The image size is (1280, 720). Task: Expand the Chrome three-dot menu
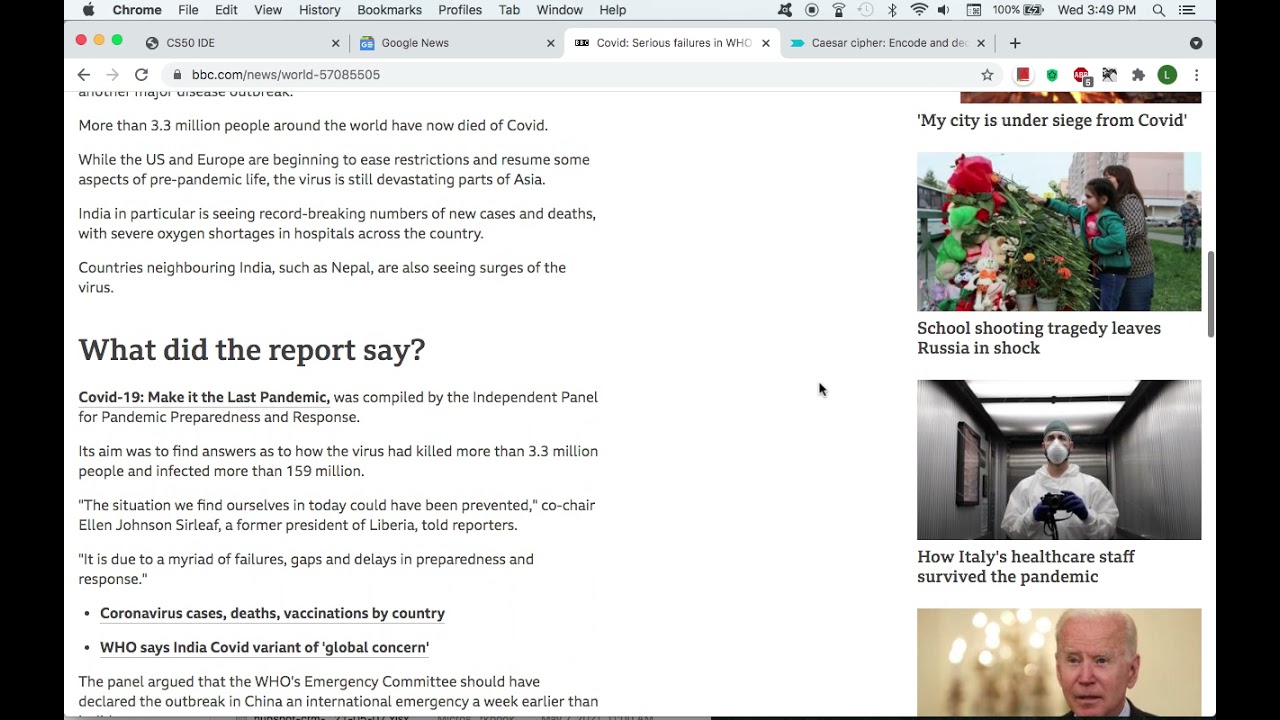pyautogui.click(x=1196, y=75)
